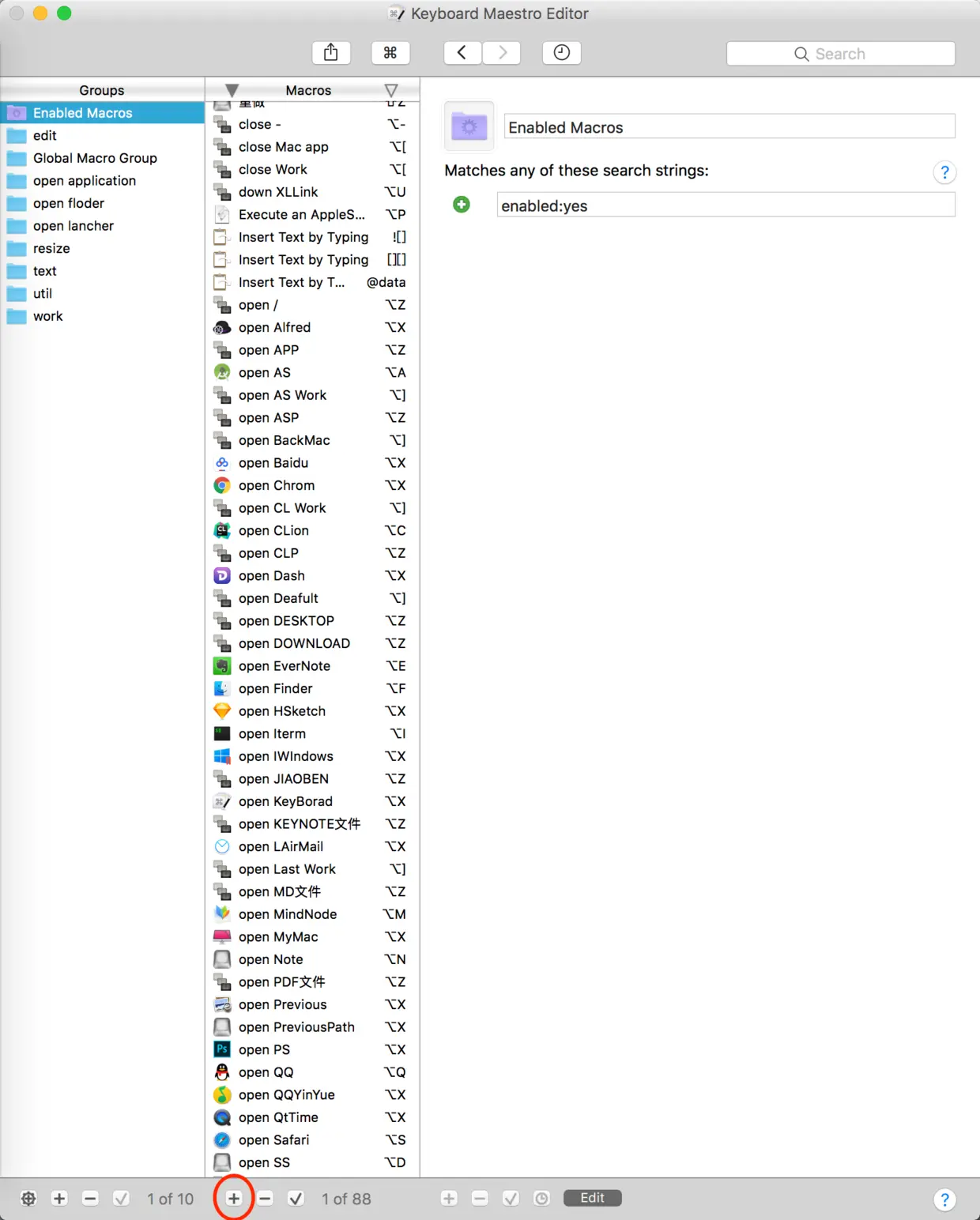Viewport: 980px width, 1220px height.
Task: Select the open Alfred macro icon
Action: click(x=222, y=327)
